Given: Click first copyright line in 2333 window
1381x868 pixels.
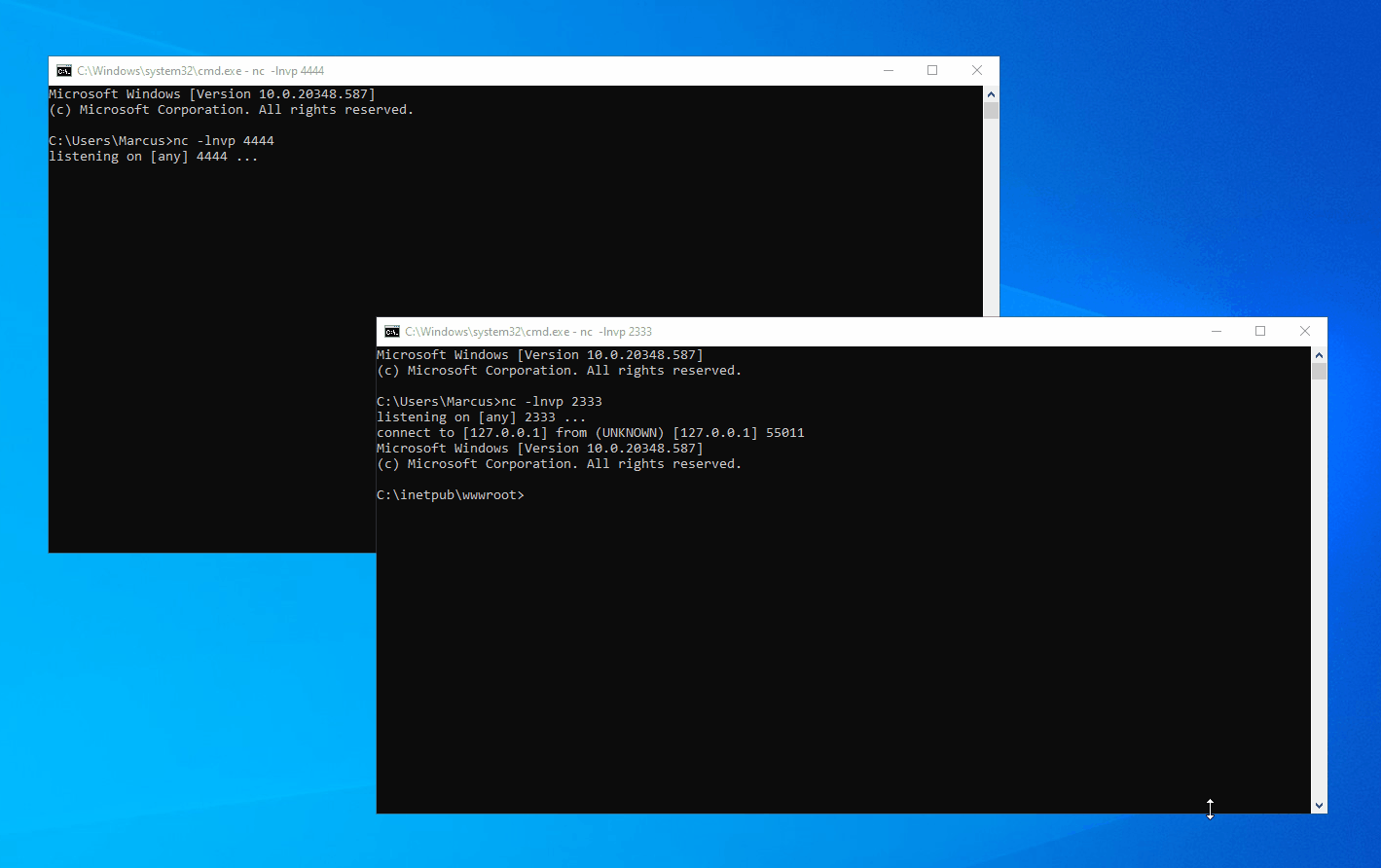Looking at the screenshot, I should (560, 371).
